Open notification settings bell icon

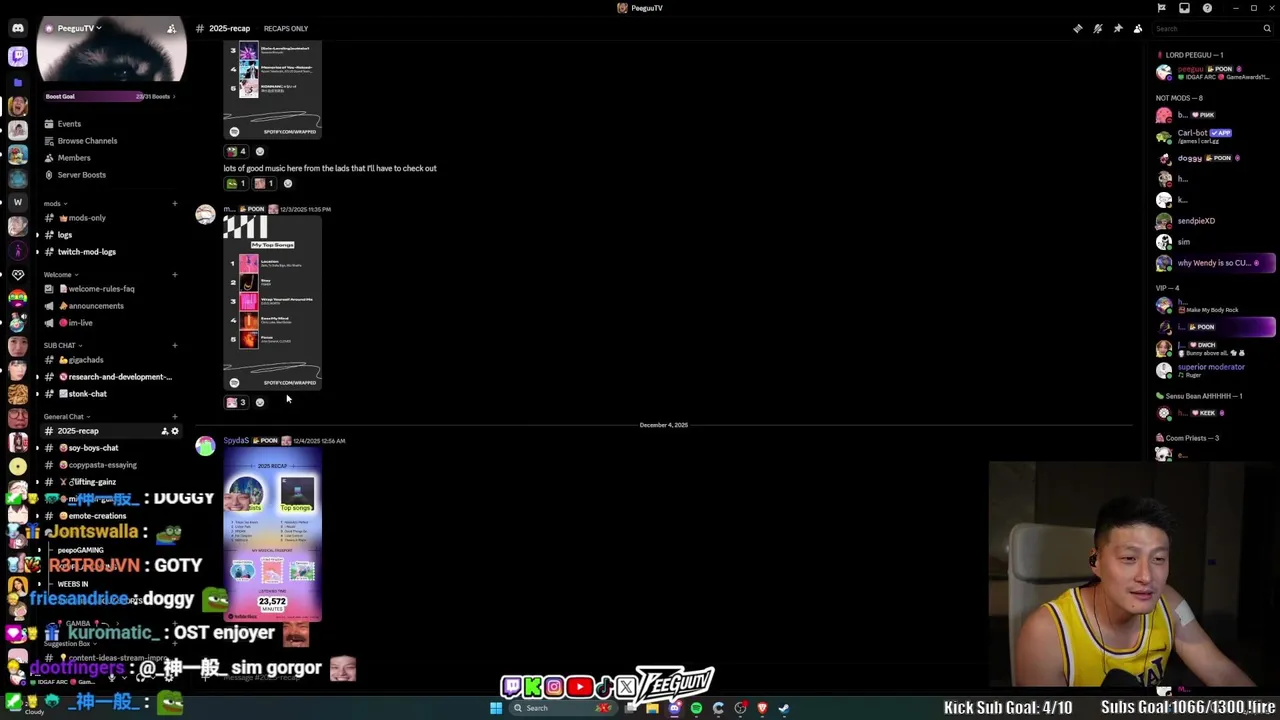coord(1097,28)
